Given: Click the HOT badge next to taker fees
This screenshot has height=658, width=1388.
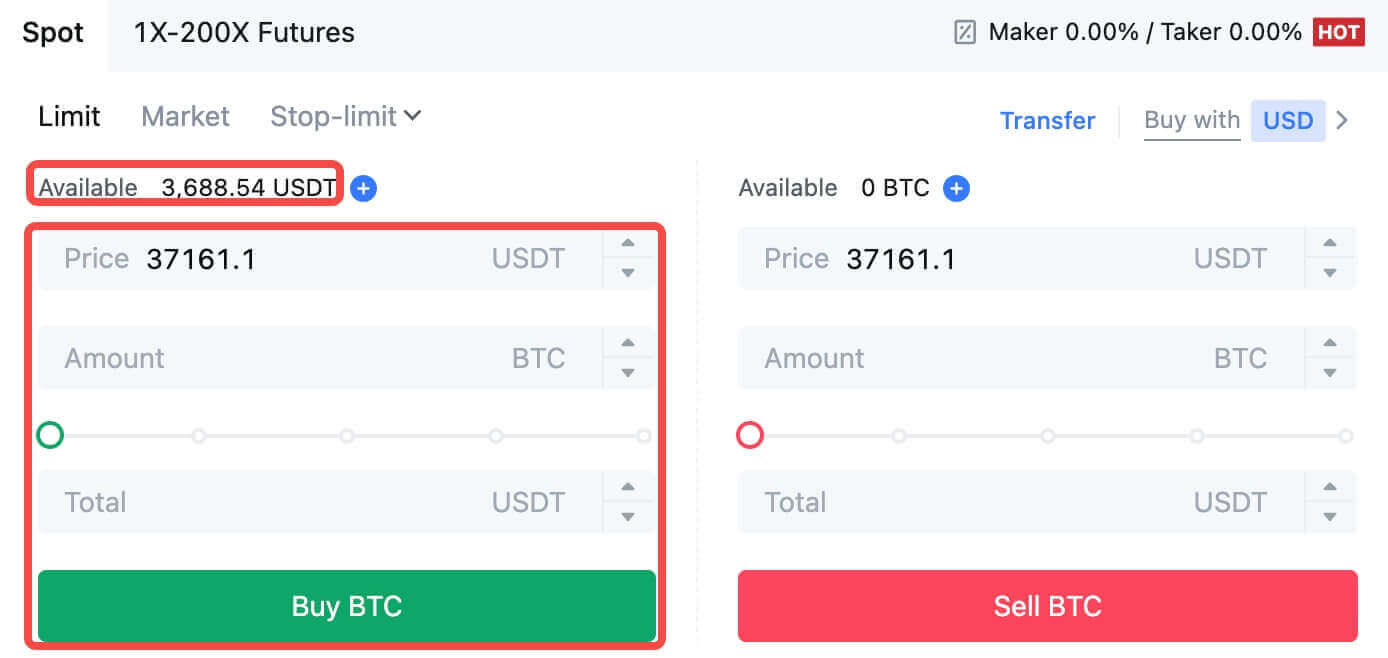Looking at the screenshot, I should click(x=1340, y=31).
